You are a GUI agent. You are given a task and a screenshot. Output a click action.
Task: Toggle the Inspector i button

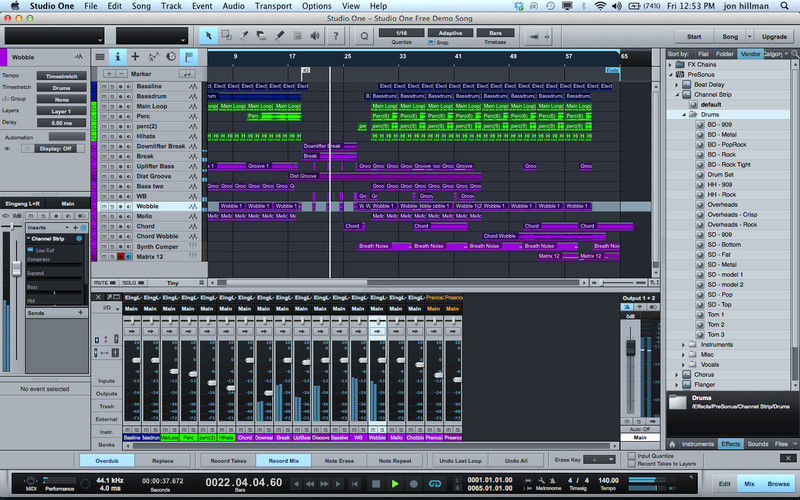117,57
